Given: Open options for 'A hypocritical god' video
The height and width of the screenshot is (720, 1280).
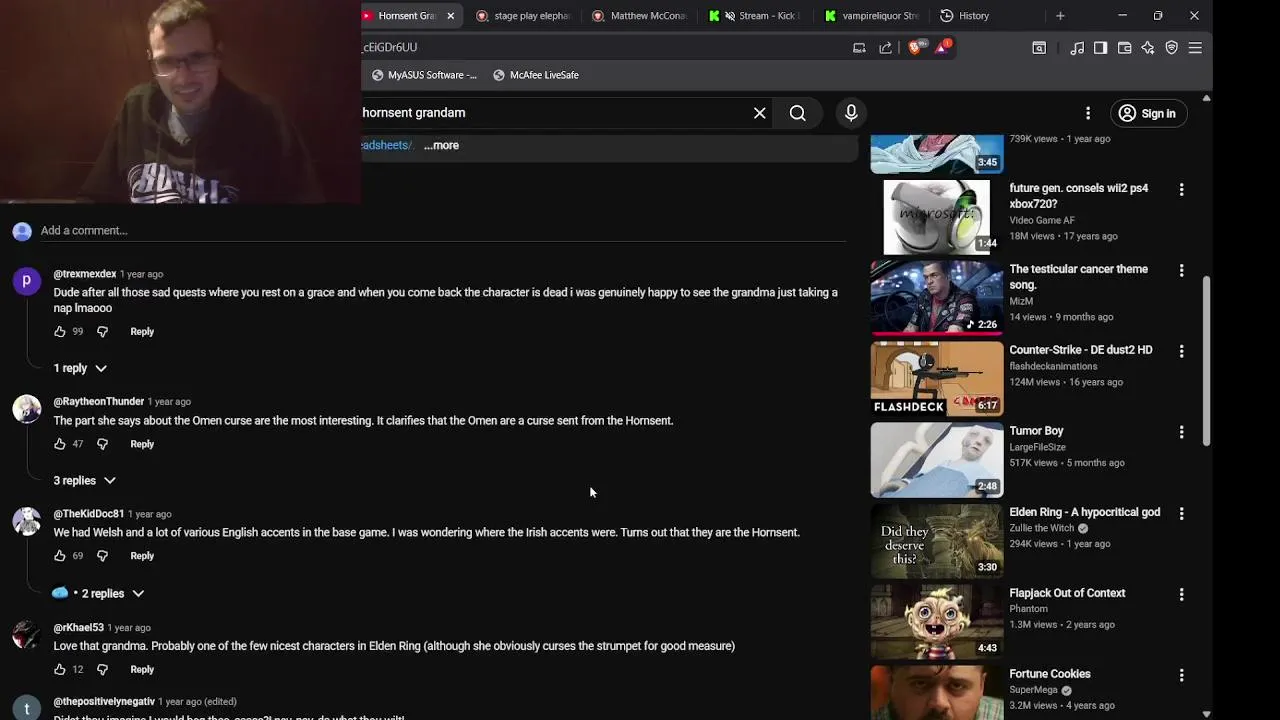Looking at the screenshot, I should (x=1181, y=513).
